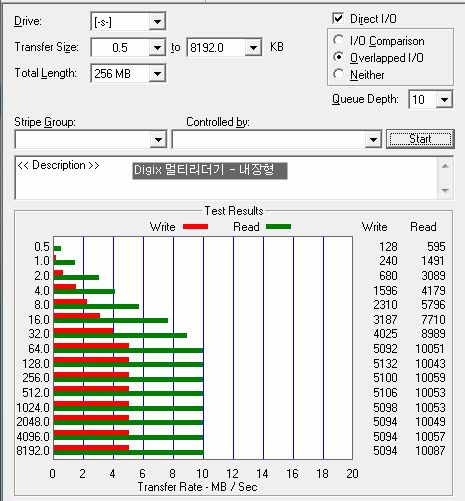This screenshot has width=465, height=501.
Task: Click the 4096.0 row label in chart
Action: point(33,436)
